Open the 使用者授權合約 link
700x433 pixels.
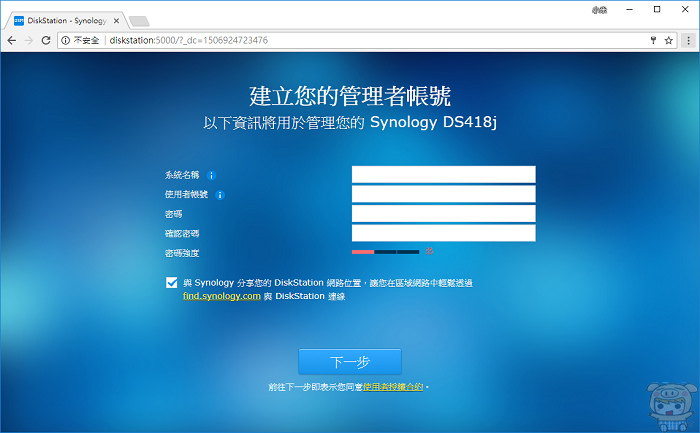(393, 387)
